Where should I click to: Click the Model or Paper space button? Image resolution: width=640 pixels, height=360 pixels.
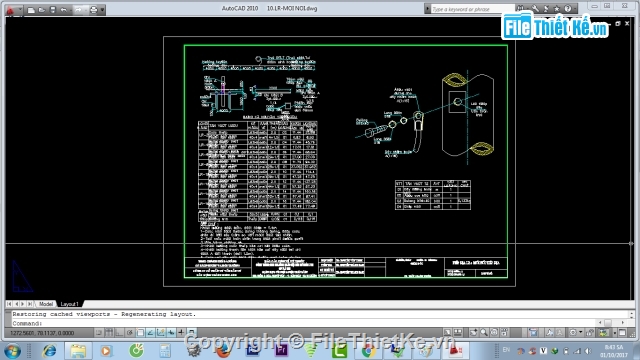448,333
